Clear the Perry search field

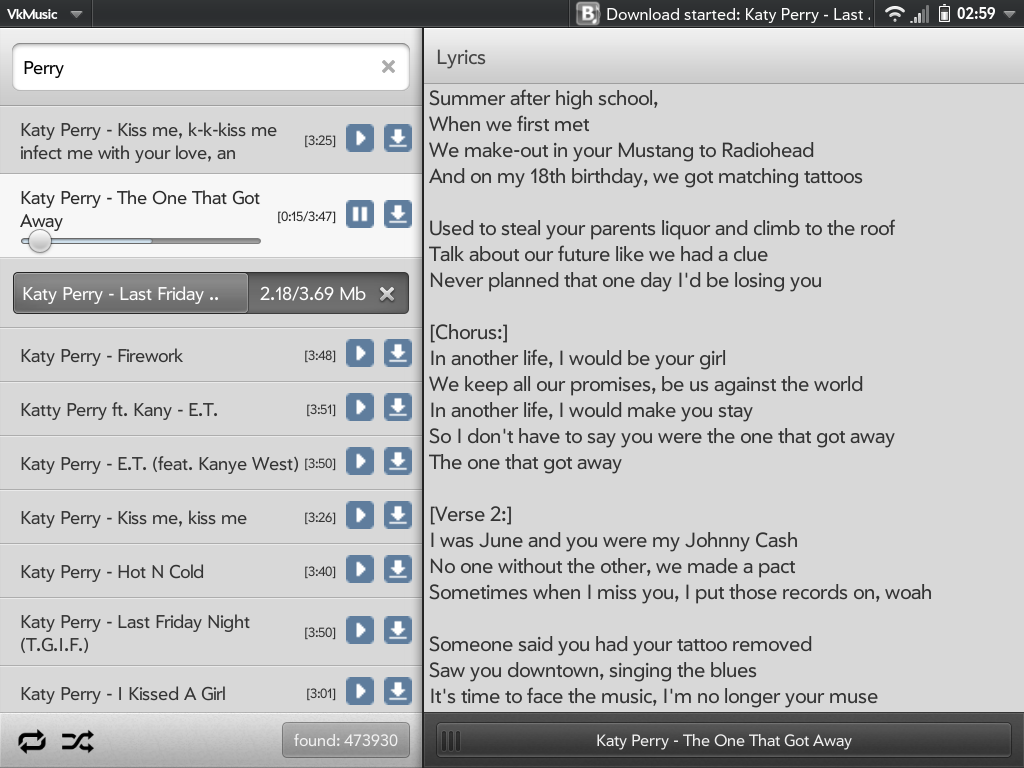(x=388, y=67)
